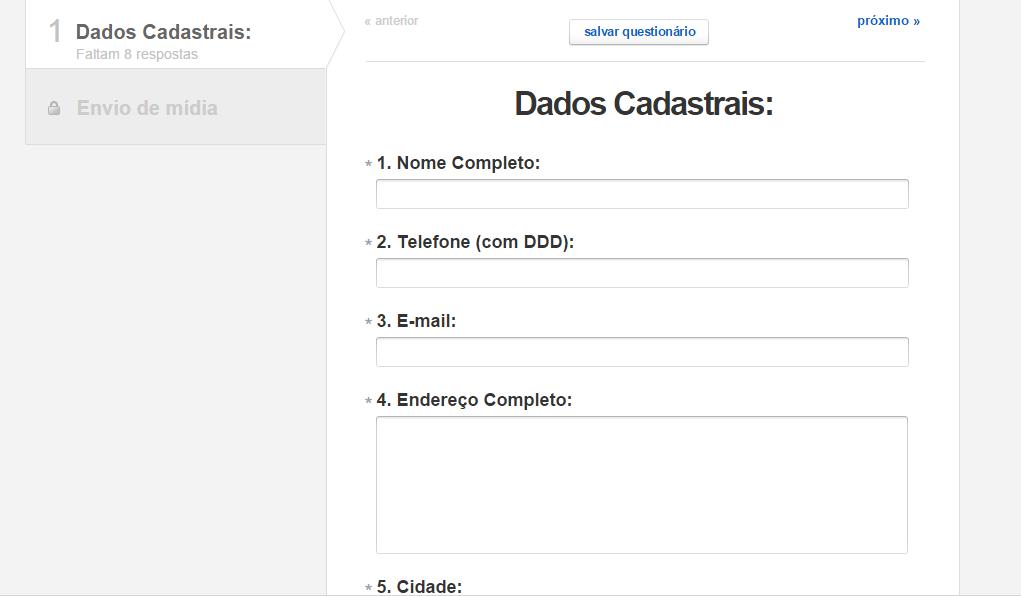Click the '4. Endereço Completo' question label
Screen dimensions: 1021x596
point(474,400)
